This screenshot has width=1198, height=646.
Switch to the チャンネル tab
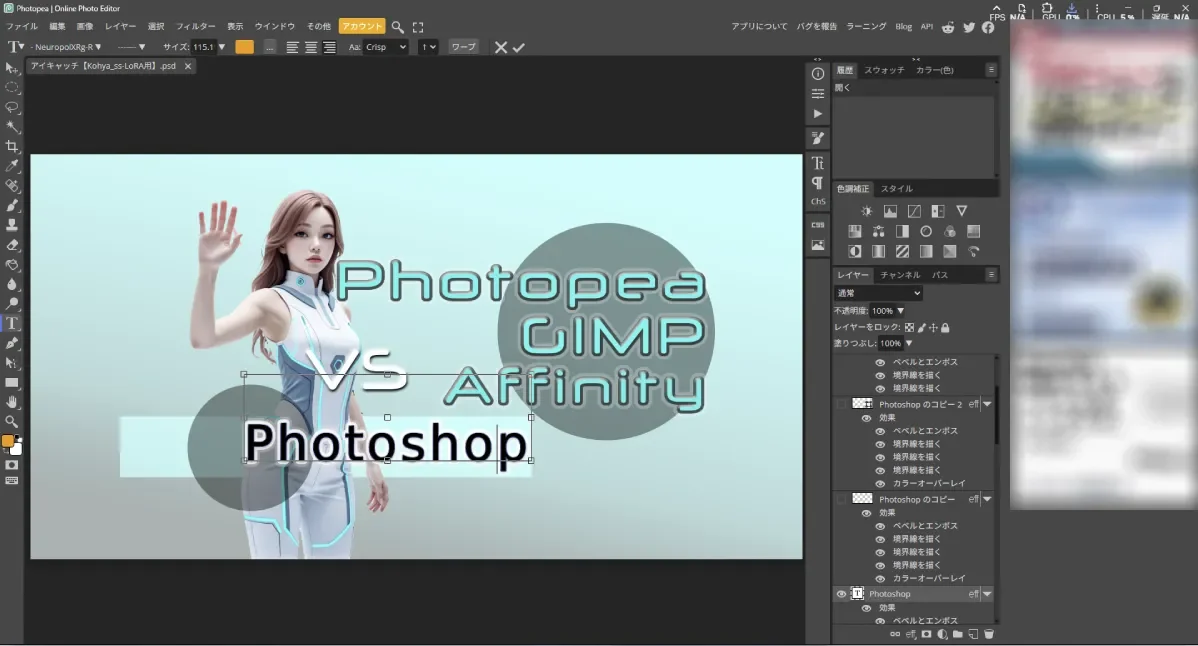[x=900, y=274]
